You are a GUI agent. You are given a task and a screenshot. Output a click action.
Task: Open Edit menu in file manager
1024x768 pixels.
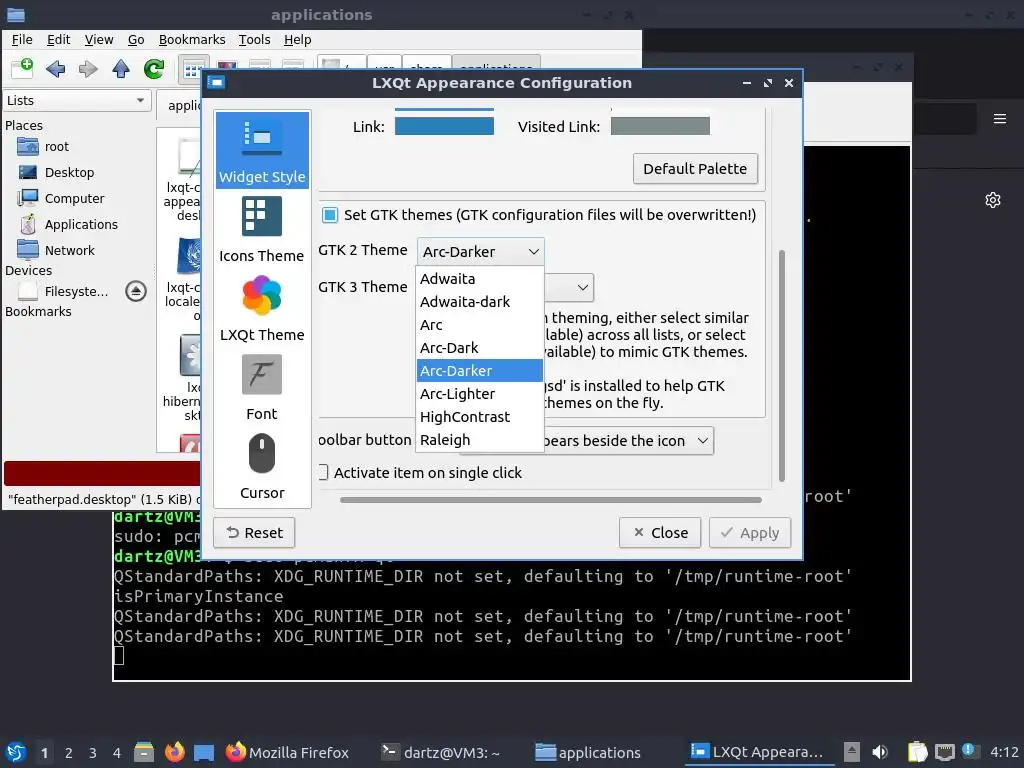[x=58, y=40]
